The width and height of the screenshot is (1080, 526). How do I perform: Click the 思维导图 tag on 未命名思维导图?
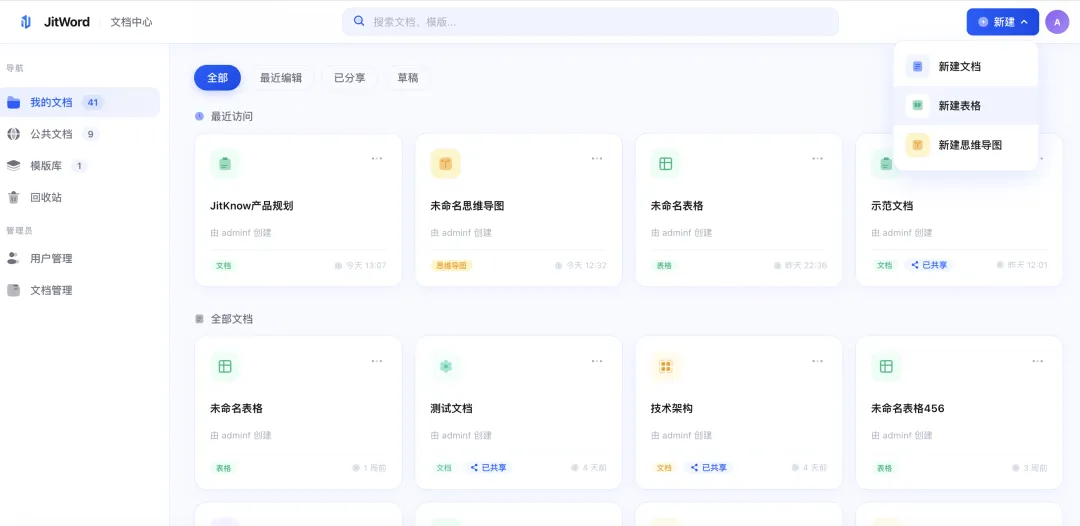[451, 265]
